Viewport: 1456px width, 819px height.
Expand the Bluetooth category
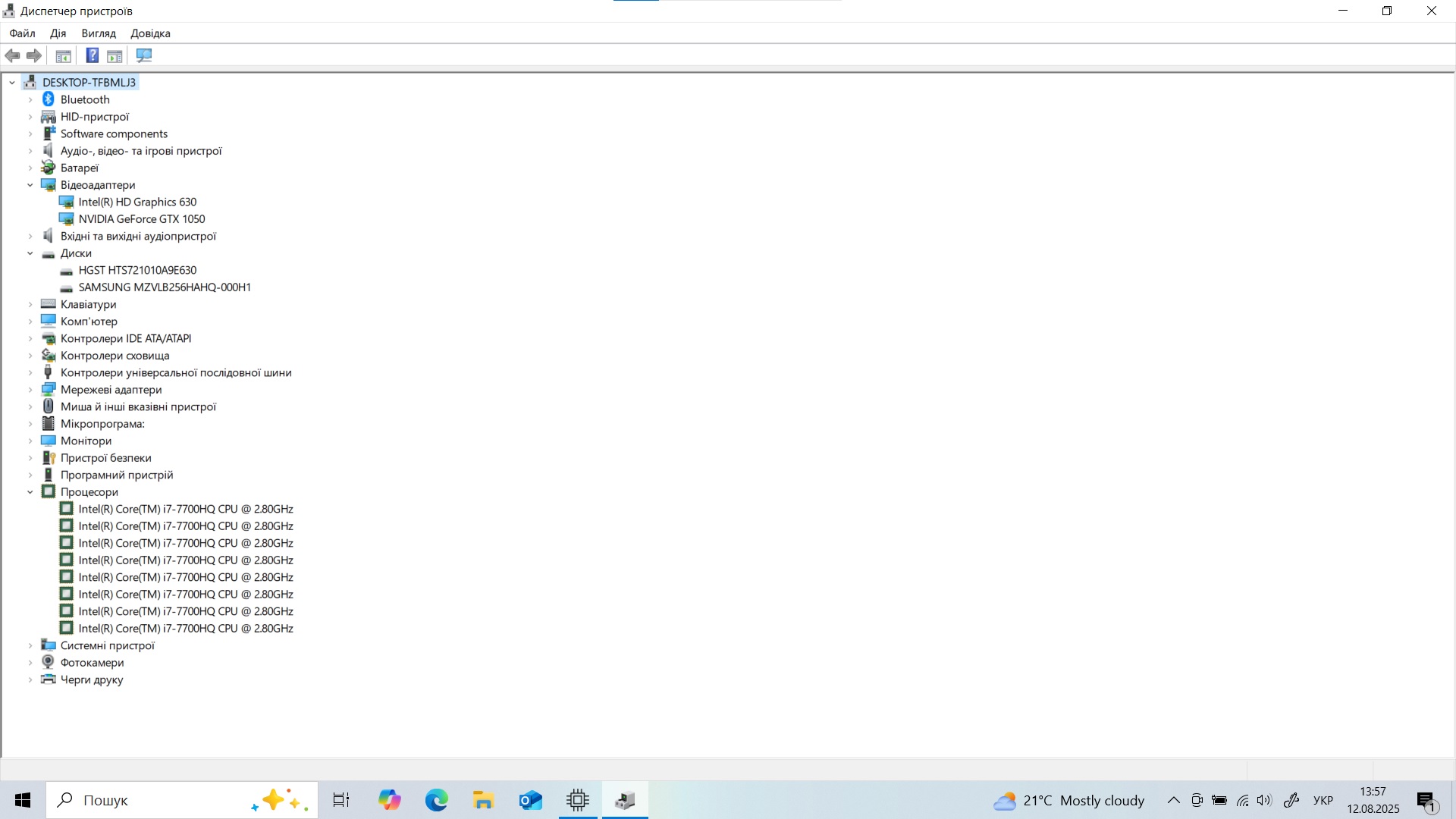pyautogui.click(x=30, y=99)
